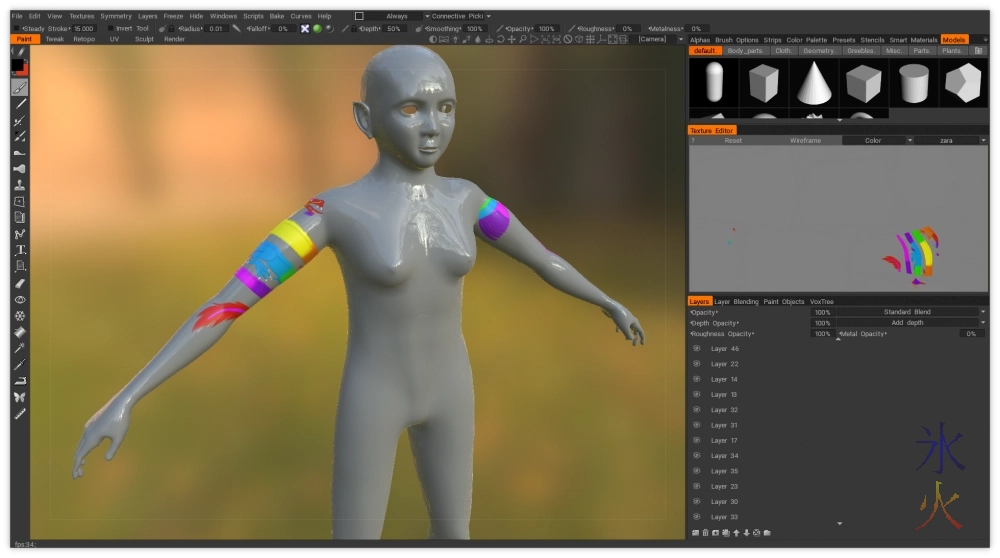Viewport: 1000px width, 558px height.
Task: Open the Textures menu
Action: 82,16
